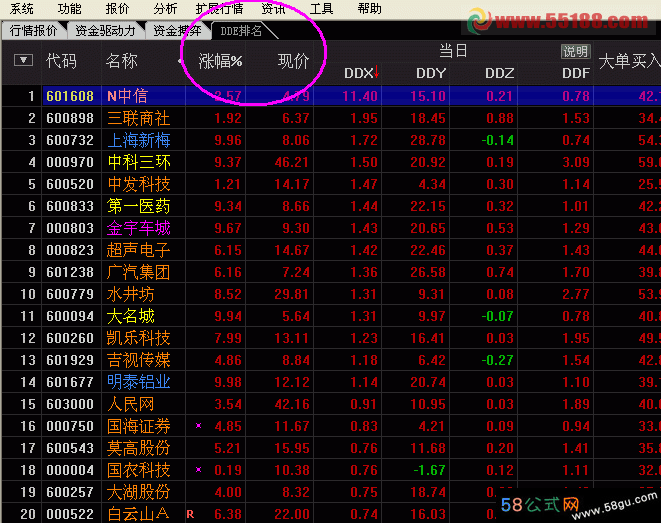661x523 pixels.
Task: Select stock 上海新梅
Action: coord(139,140)
